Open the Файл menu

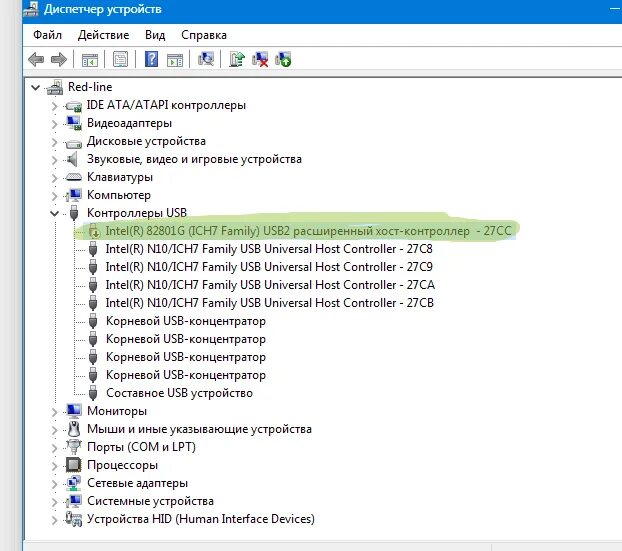click(47, 35)
